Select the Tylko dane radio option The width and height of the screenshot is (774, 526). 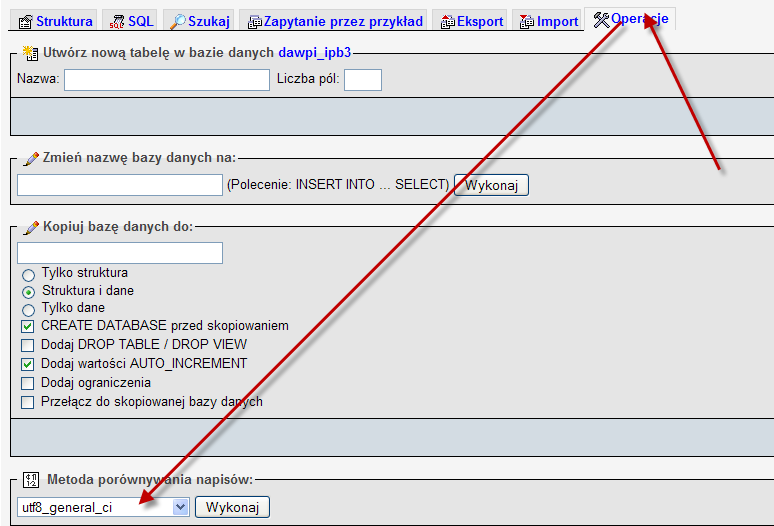[28, 310]
